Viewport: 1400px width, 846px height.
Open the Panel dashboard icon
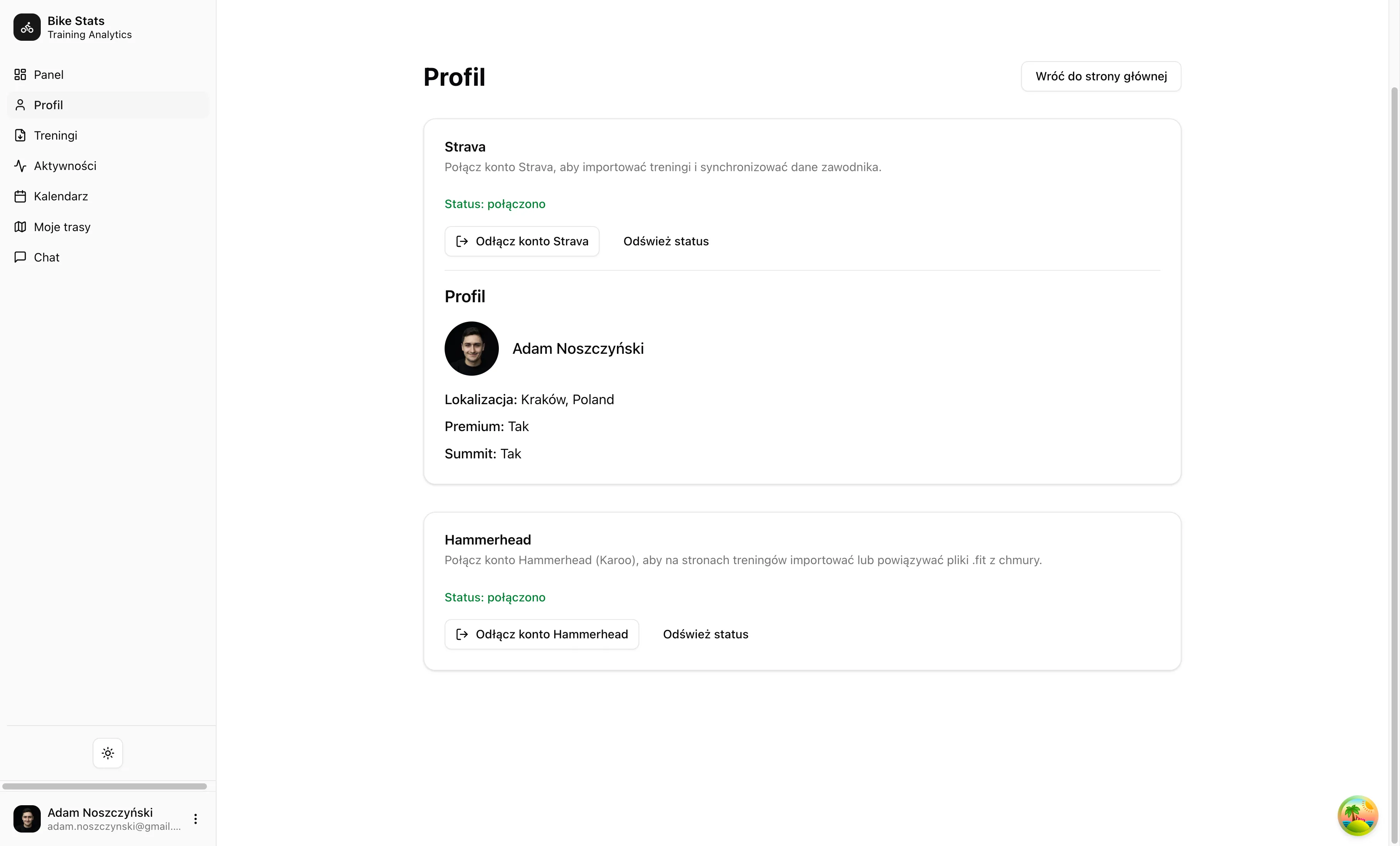20,75
